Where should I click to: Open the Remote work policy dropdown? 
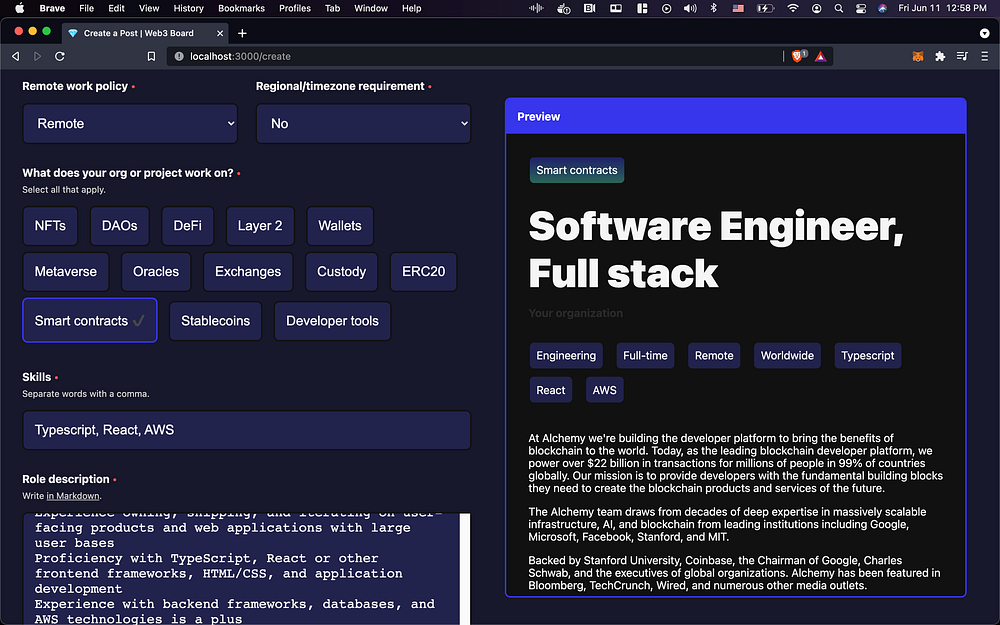130,124
